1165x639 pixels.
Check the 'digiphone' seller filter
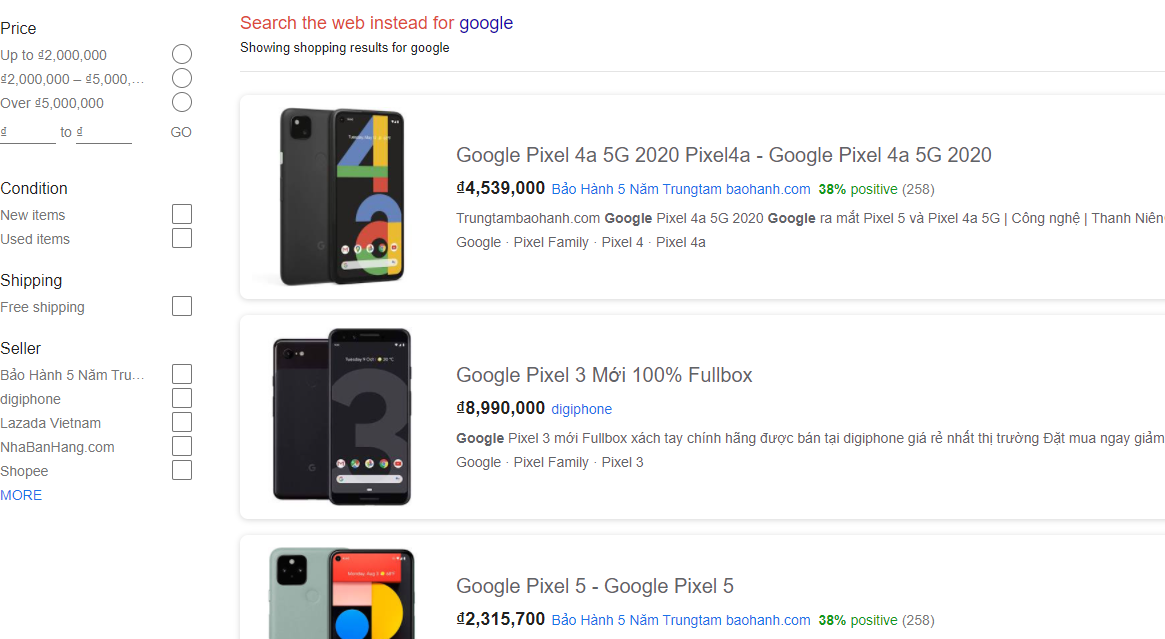[181, 397]
